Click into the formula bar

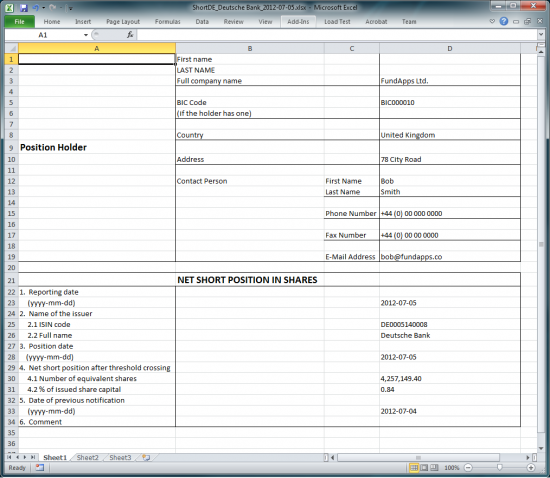(337, 35)
